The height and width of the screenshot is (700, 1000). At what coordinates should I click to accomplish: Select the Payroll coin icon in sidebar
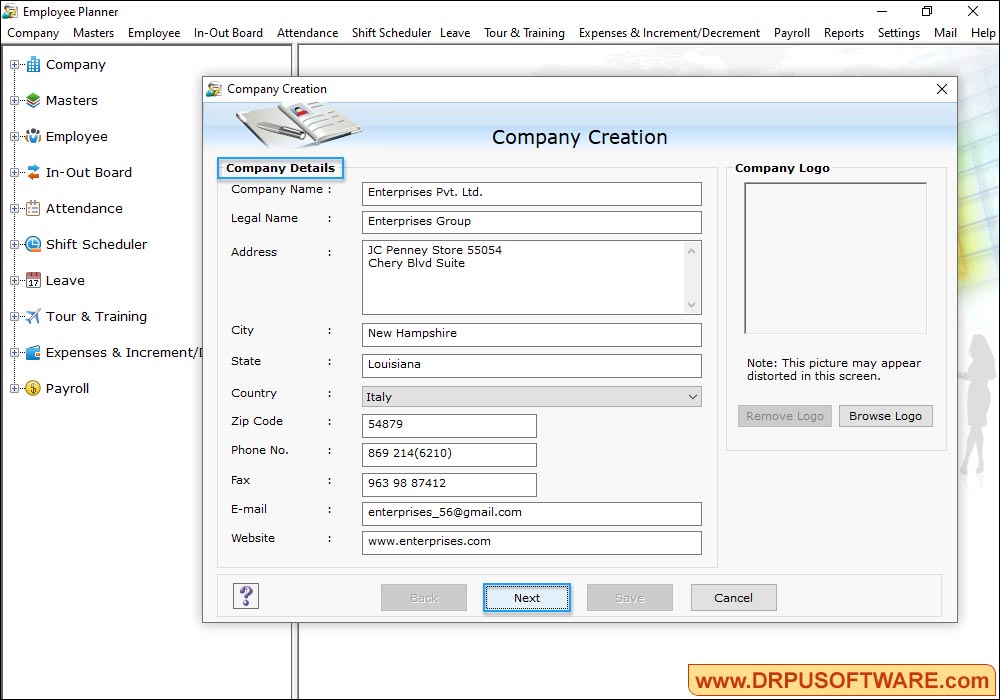coord(31,388)
